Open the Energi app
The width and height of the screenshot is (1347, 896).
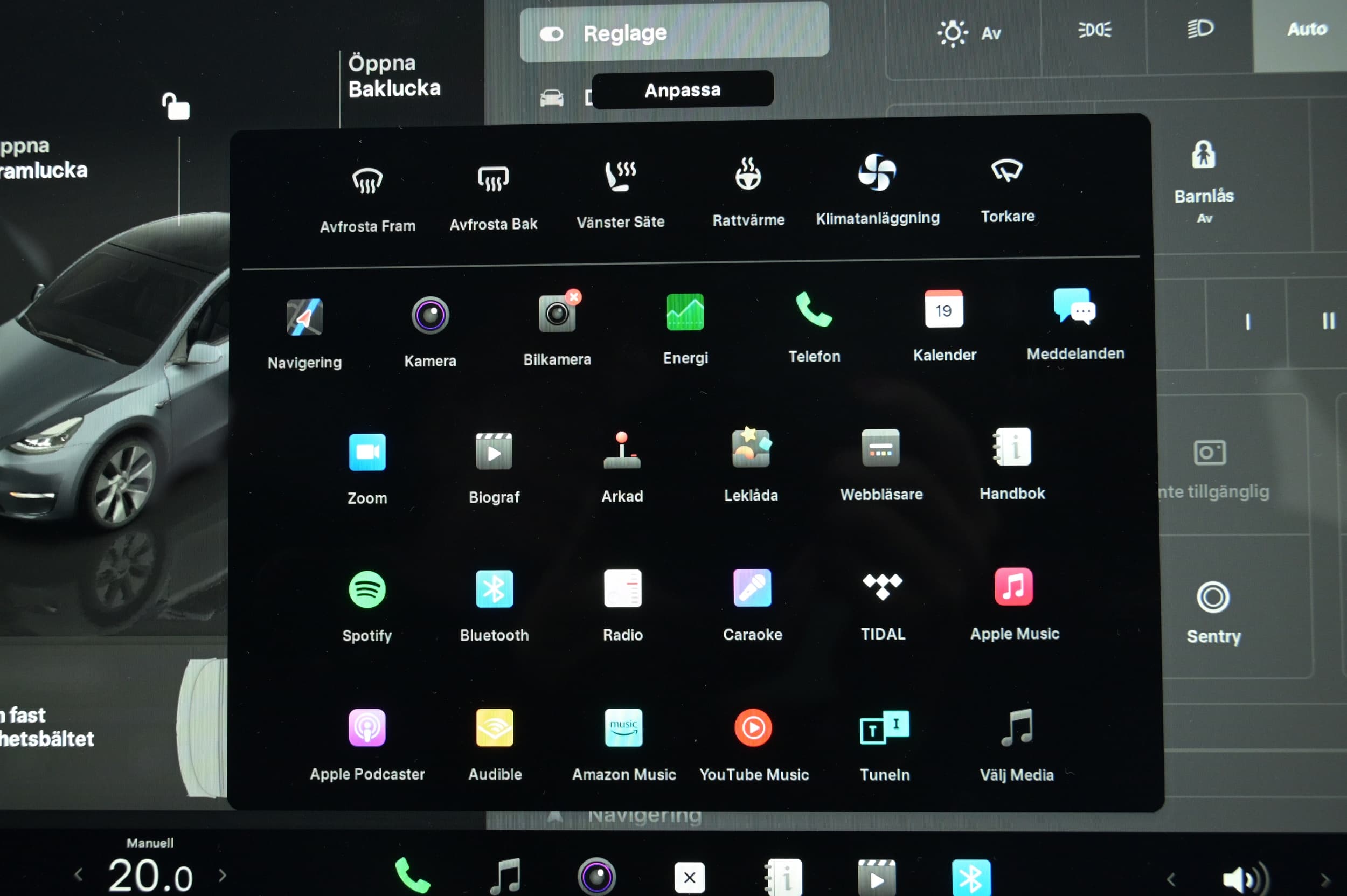pyautogui.click(x=685, y=329)
